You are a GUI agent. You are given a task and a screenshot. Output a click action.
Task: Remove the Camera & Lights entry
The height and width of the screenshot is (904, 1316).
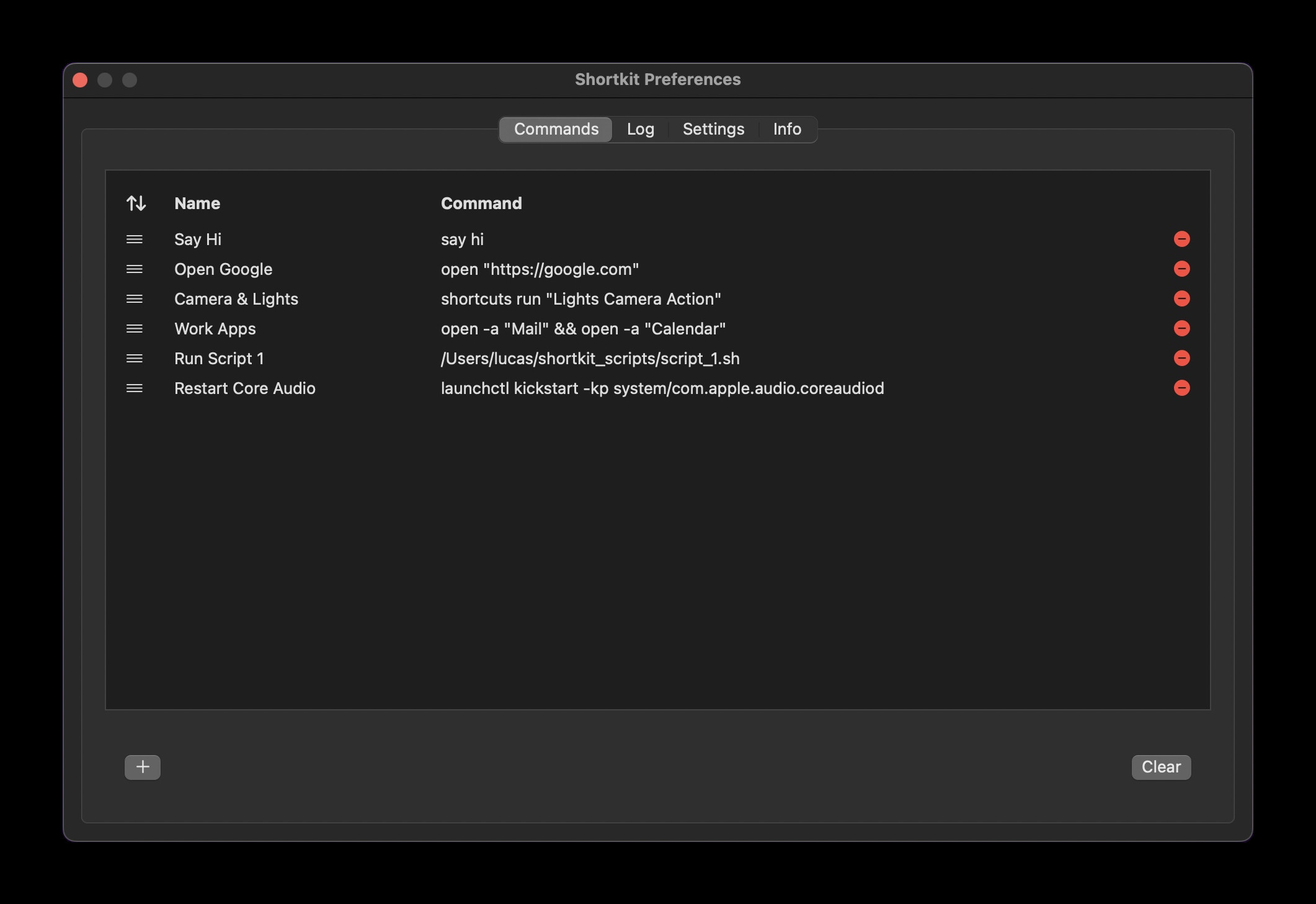coord(1181,299)
